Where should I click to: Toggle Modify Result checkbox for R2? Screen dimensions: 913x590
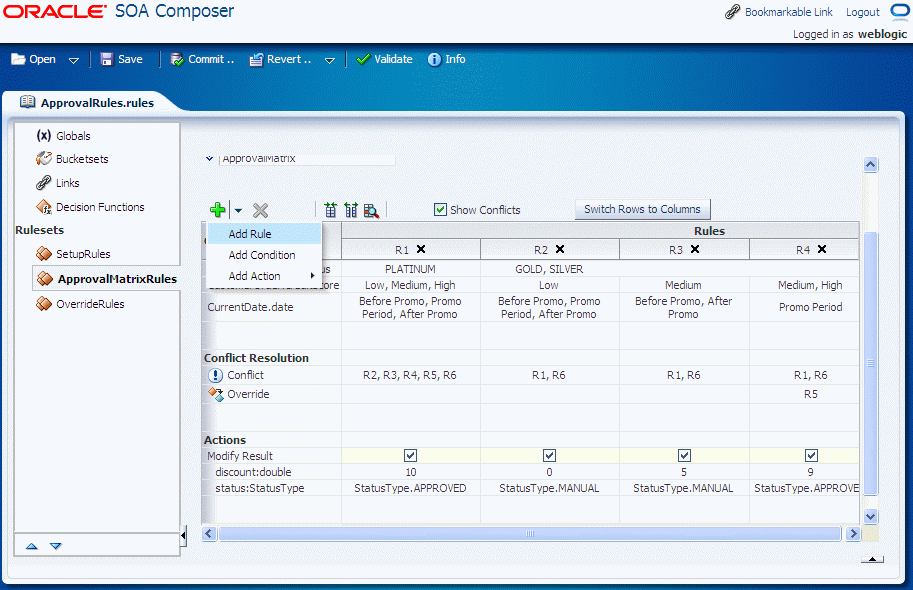point(549,455)
